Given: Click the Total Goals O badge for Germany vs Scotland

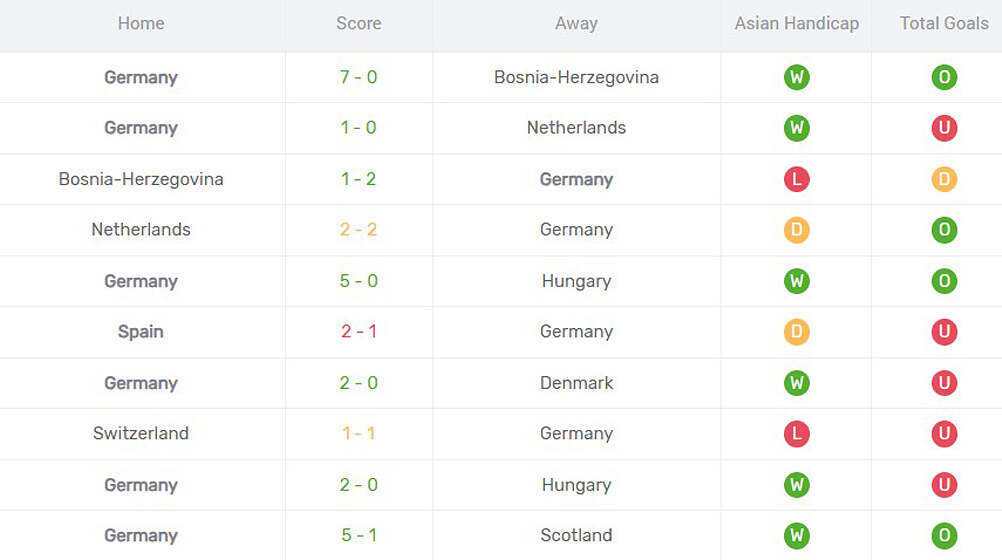Looking at the screenshot, I should [x=944, y=535].
